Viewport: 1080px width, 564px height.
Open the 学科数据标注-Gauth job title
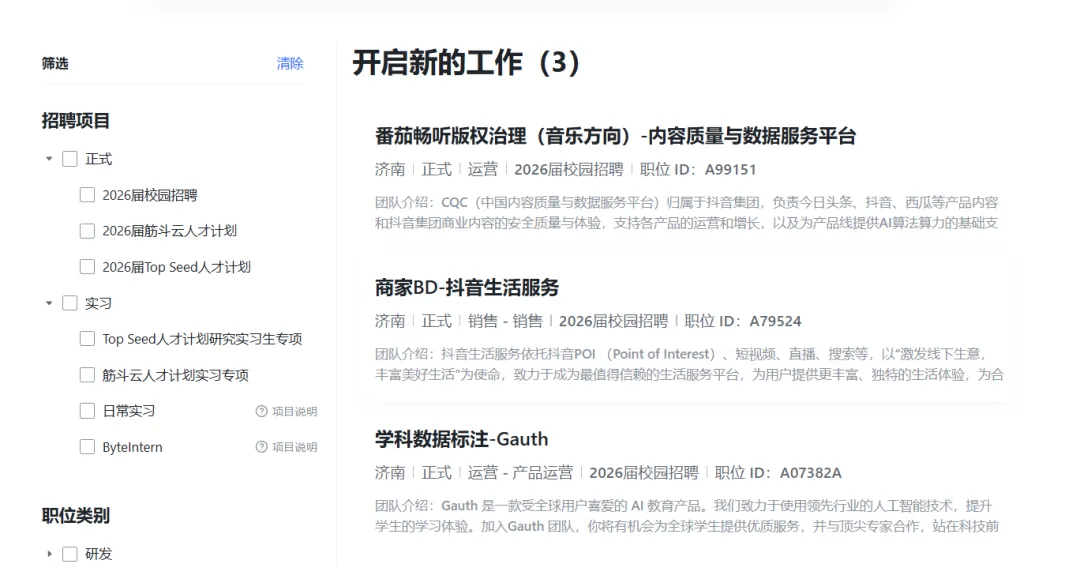pos(461,439)
